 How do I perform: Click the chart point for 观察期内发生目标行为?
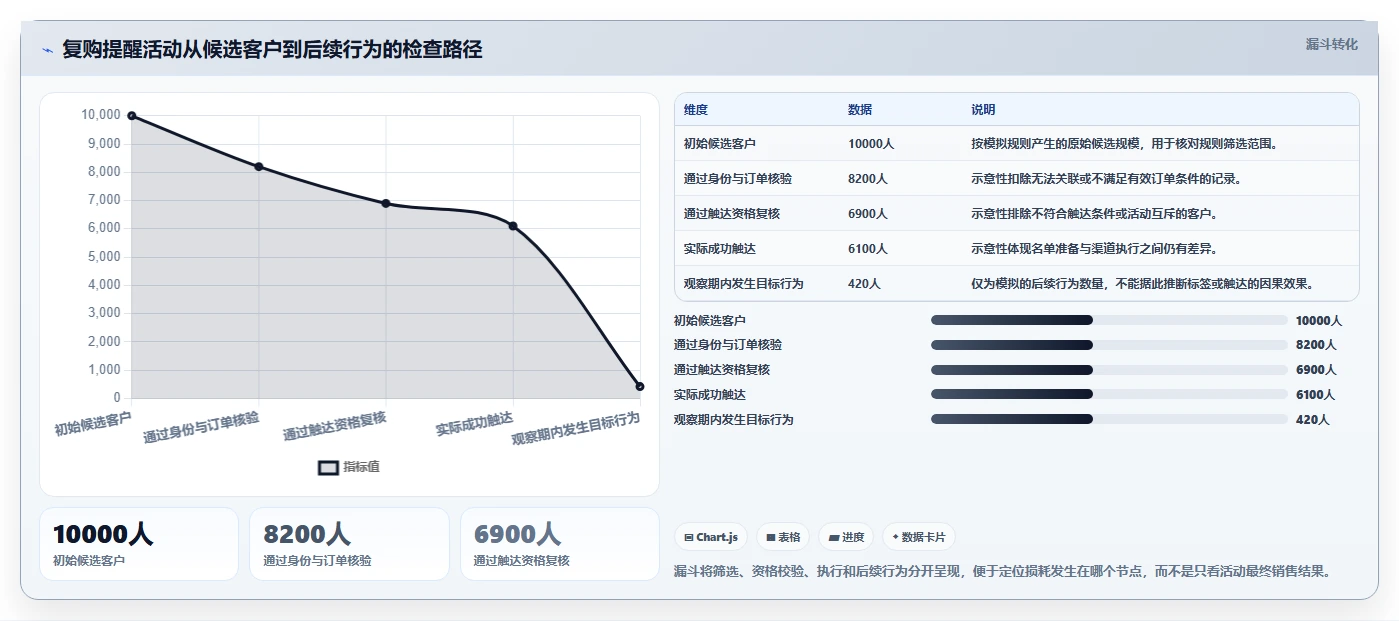[x=640, y=387]
